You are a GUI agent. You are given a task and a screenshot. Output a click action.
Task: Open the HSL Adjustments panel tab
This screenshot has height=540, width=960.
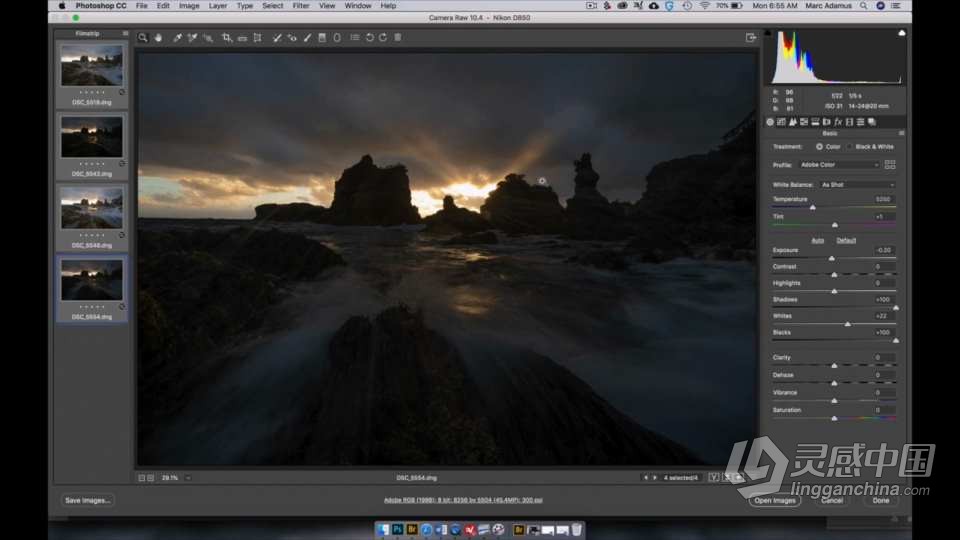click(x=804, y=122)
